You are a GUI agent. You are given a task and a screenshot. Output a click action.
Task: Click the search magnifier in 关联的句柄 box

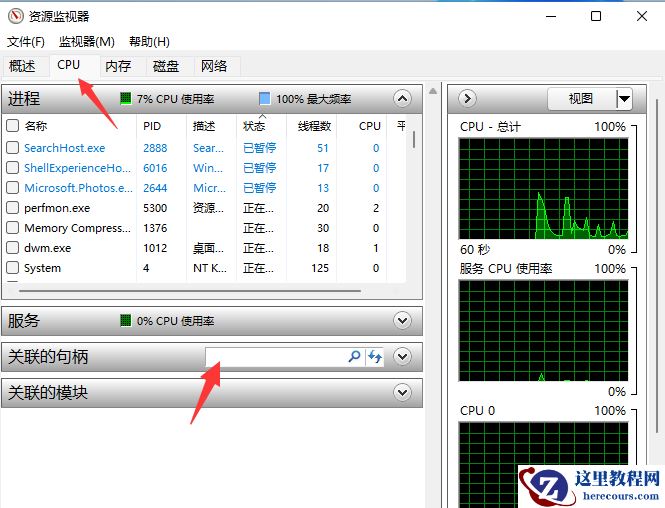tap(355, 356)
